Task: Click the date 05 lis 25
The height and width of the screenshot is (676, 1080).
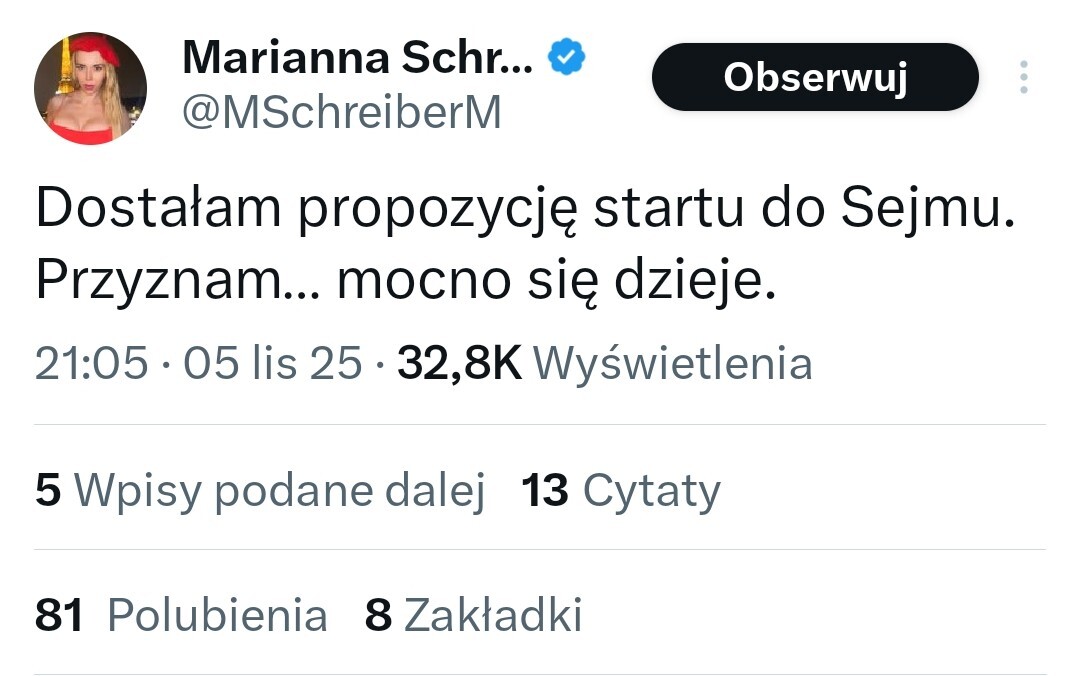Action: coord(273,364)
